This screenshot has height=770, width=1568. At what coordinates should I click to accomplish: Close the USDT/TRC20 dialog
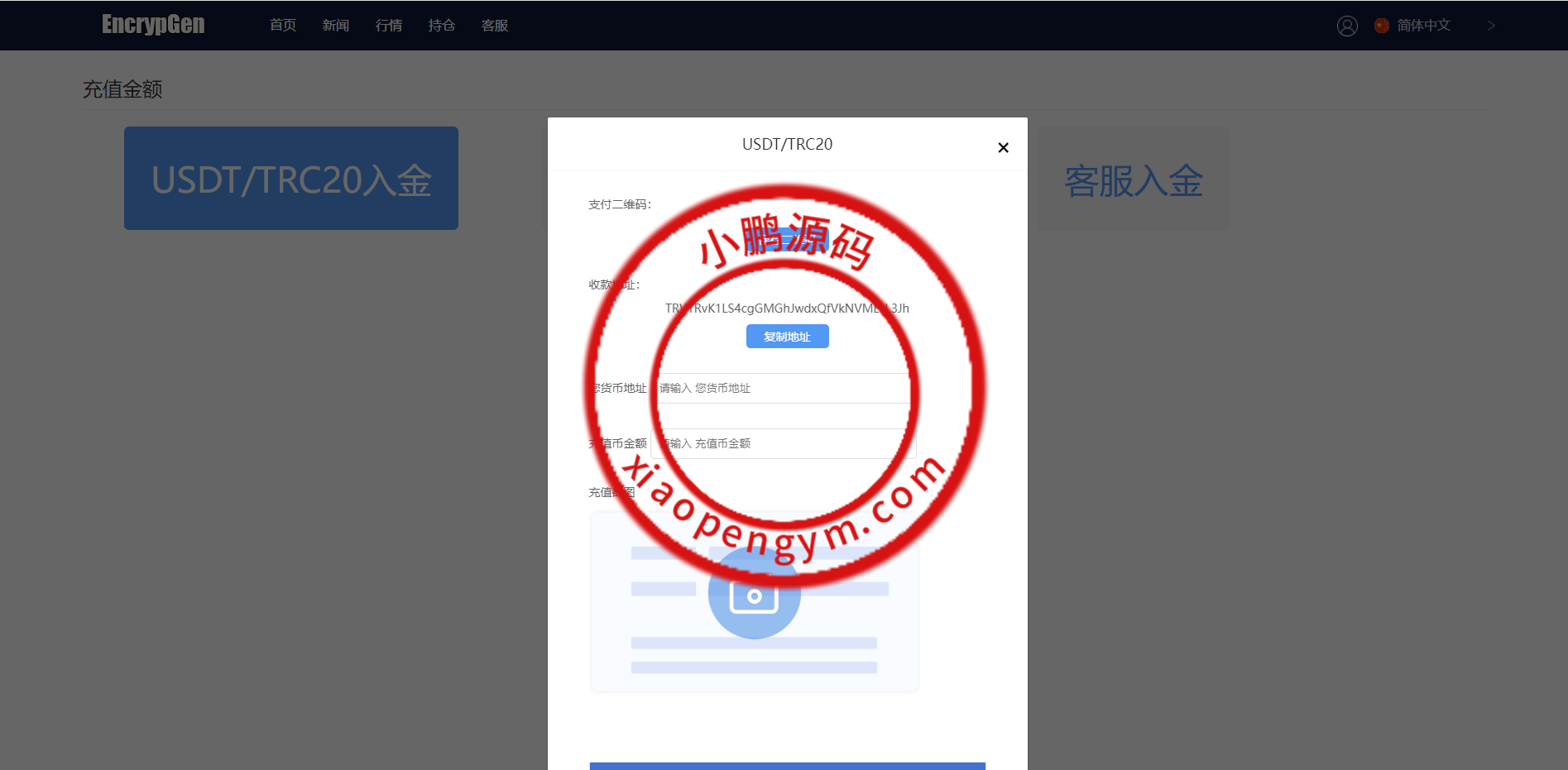1003,148
